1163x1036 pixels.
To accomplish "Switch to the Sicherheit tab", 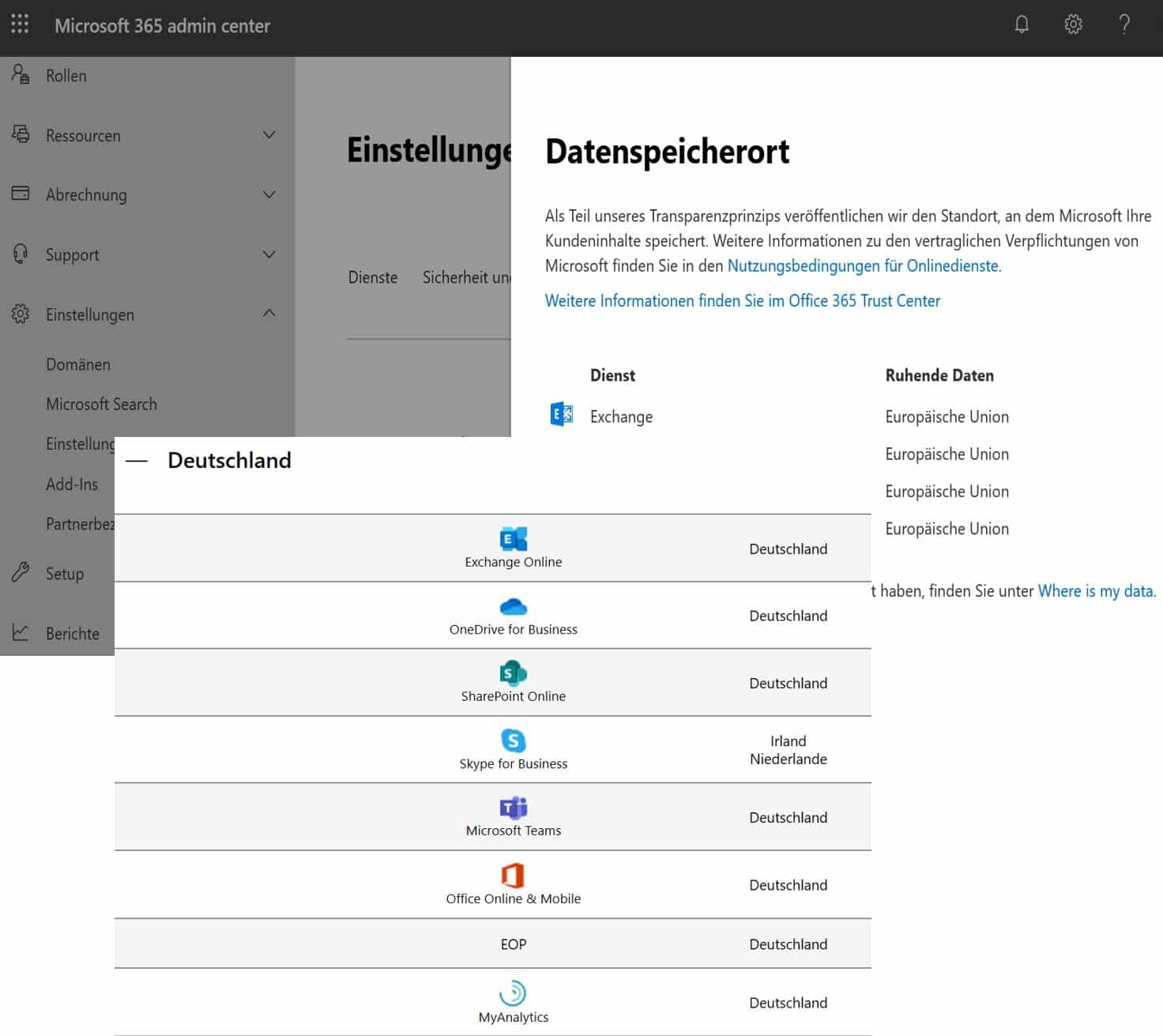I will (466, 277).
